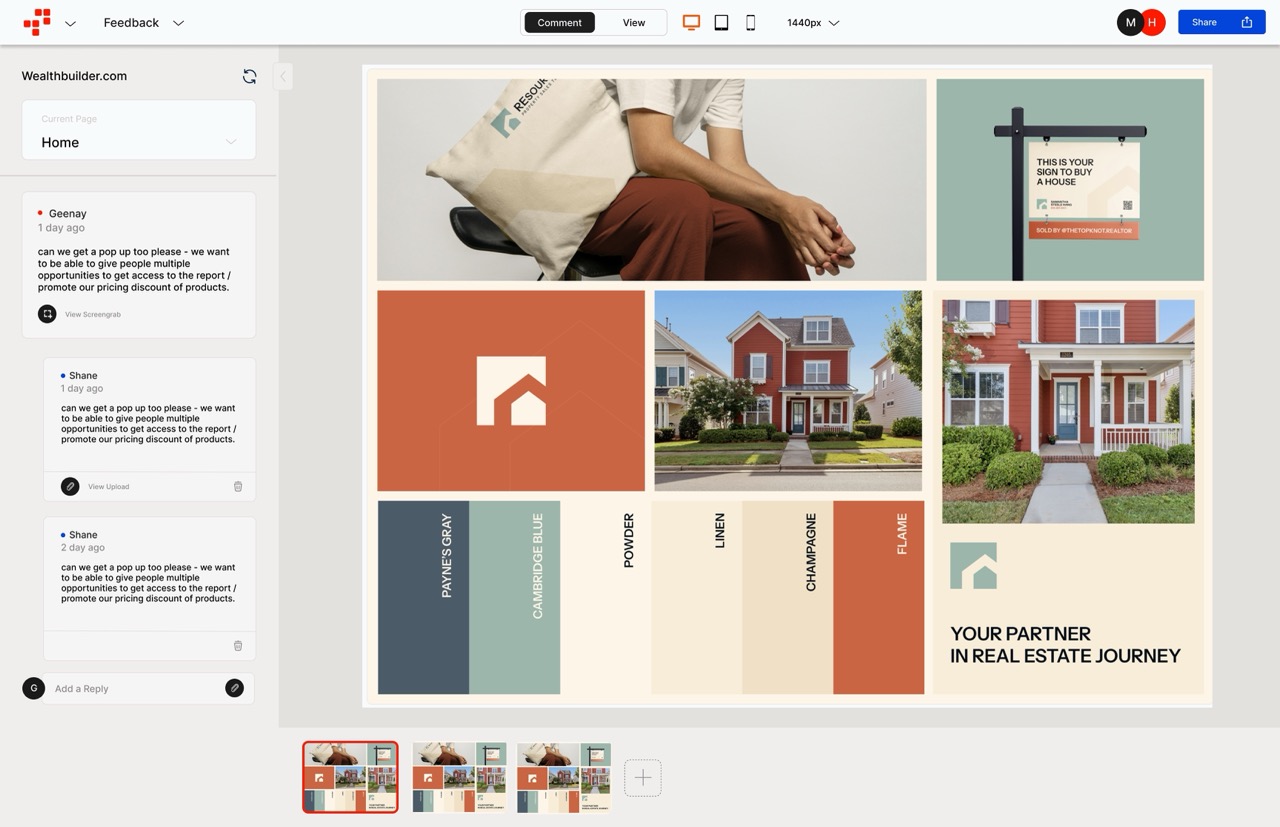Viewport: 1280px width, 827px height.
Task: Select the first page thumbnail
Action: click(350, 777)
